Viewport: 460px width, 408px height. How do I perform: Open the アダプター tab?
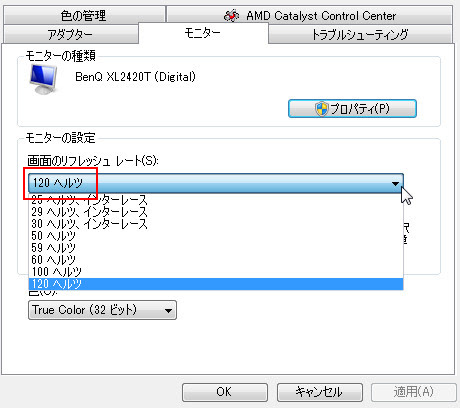tap(71, 34)
